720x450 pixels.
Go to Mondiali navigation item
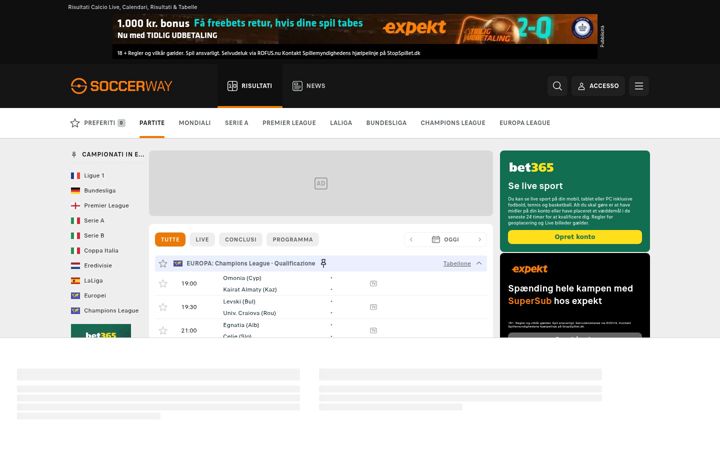195,123
